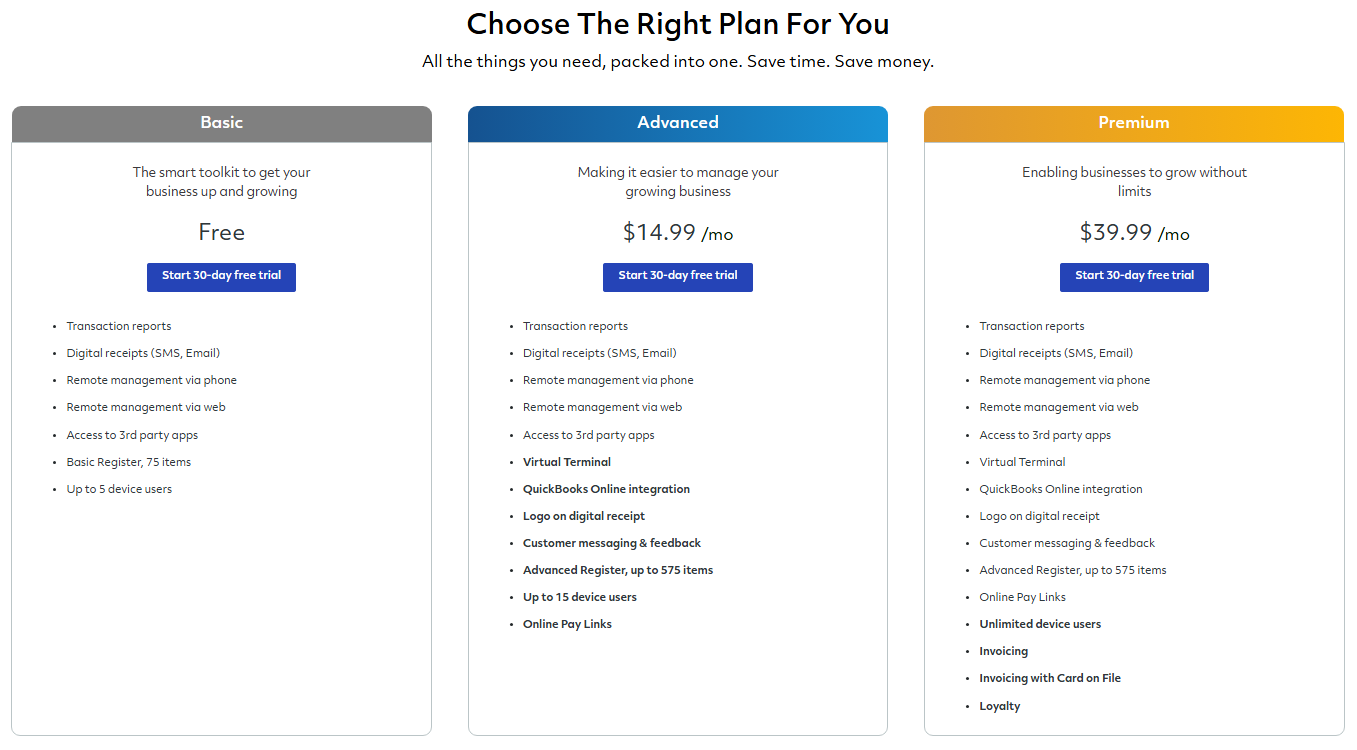1357x750 pixels.
Task: Click 'Choose The Right Plan For You' heading
Action: (x=678, y=23)
